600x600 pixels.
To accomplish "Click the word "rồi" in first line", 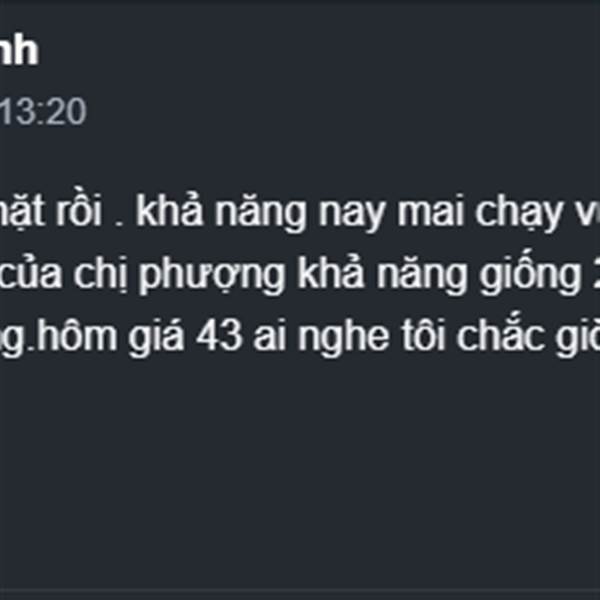I will (x=79, y=211).
